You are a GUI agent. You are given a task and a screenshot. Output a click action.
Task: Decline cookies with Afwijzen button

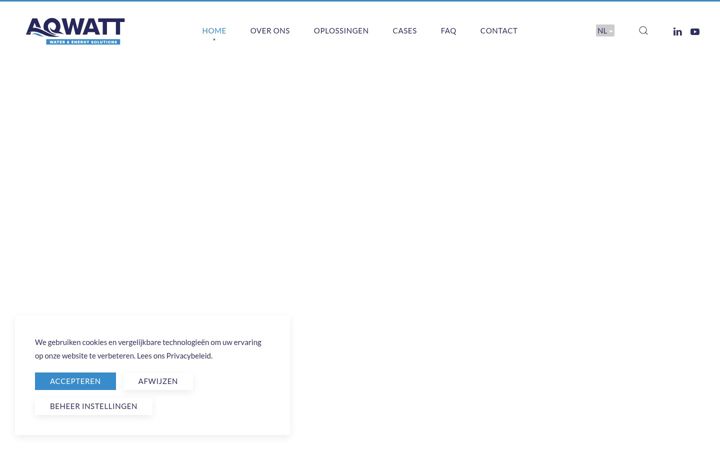(x=158, y=381)
